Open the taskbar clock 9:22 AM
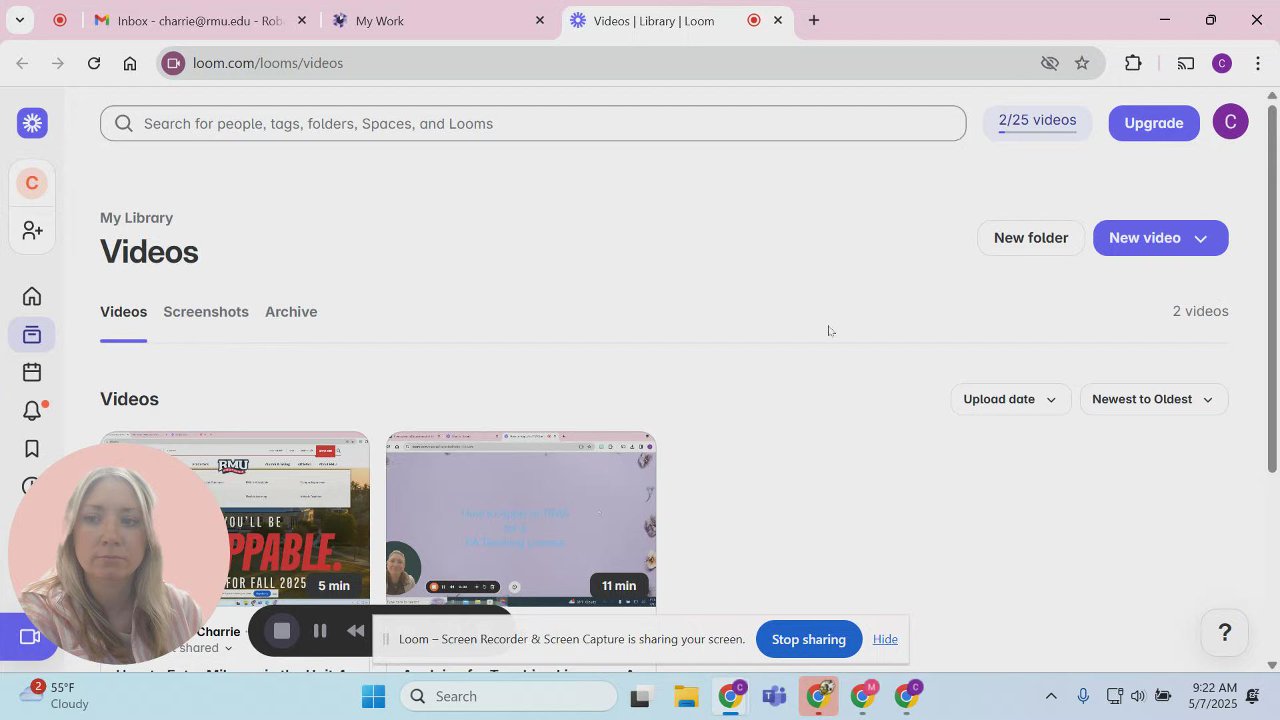The image size is (1280, 720). coord(1215,696)
